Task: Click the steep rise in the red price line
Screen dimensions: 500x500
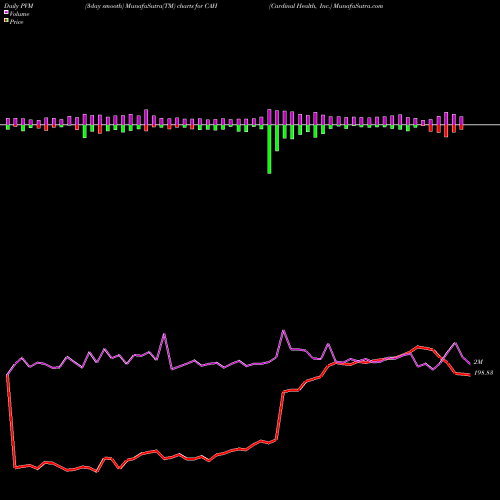Action: (280, 416)
